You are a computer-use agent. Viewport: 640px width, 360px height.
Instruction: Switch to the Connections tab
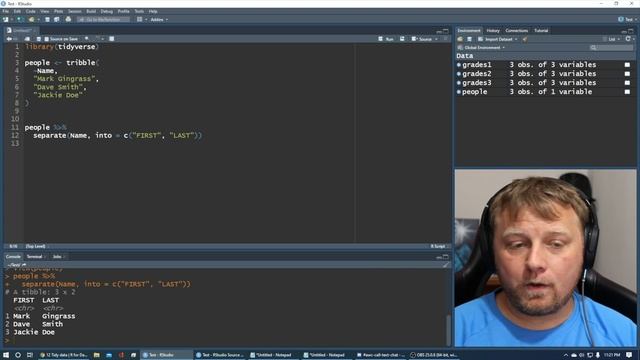[x=516, y=31]
